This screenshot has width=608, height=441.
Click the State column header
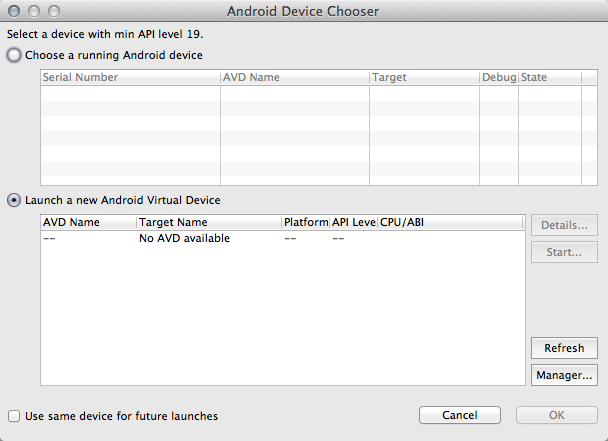(x=548, y=77)
